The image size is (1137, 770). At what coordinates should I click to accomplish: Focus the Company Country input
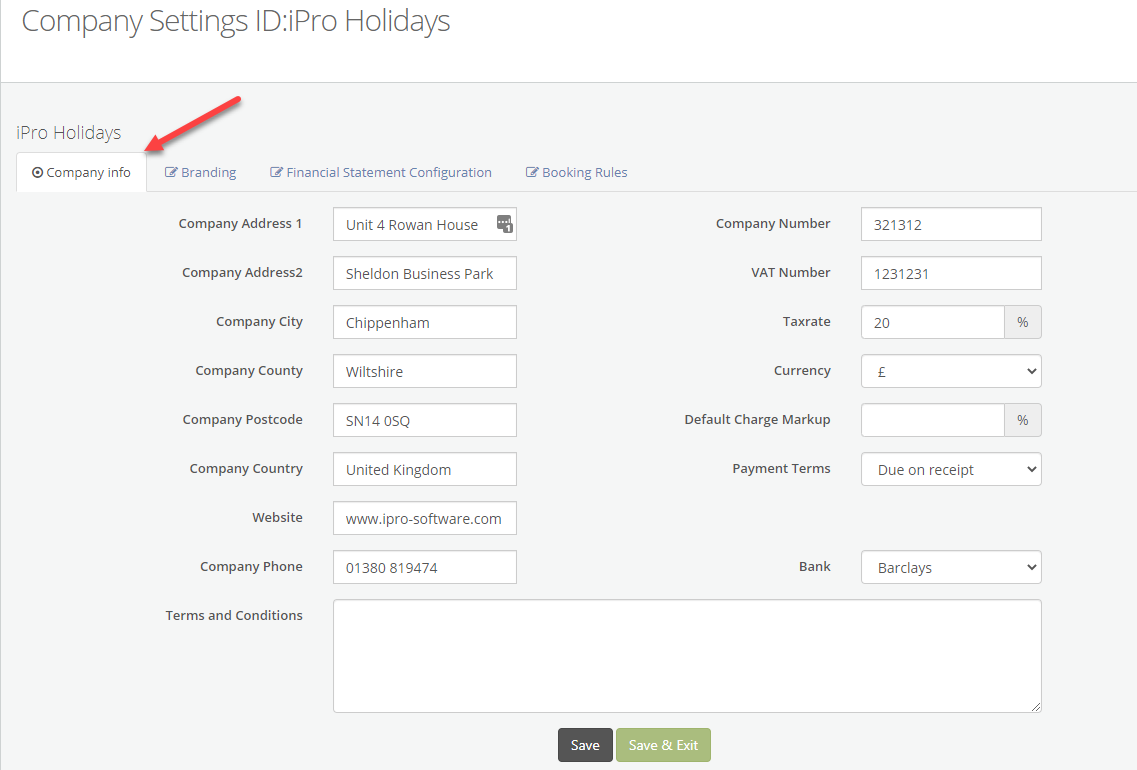coord(425,469)
